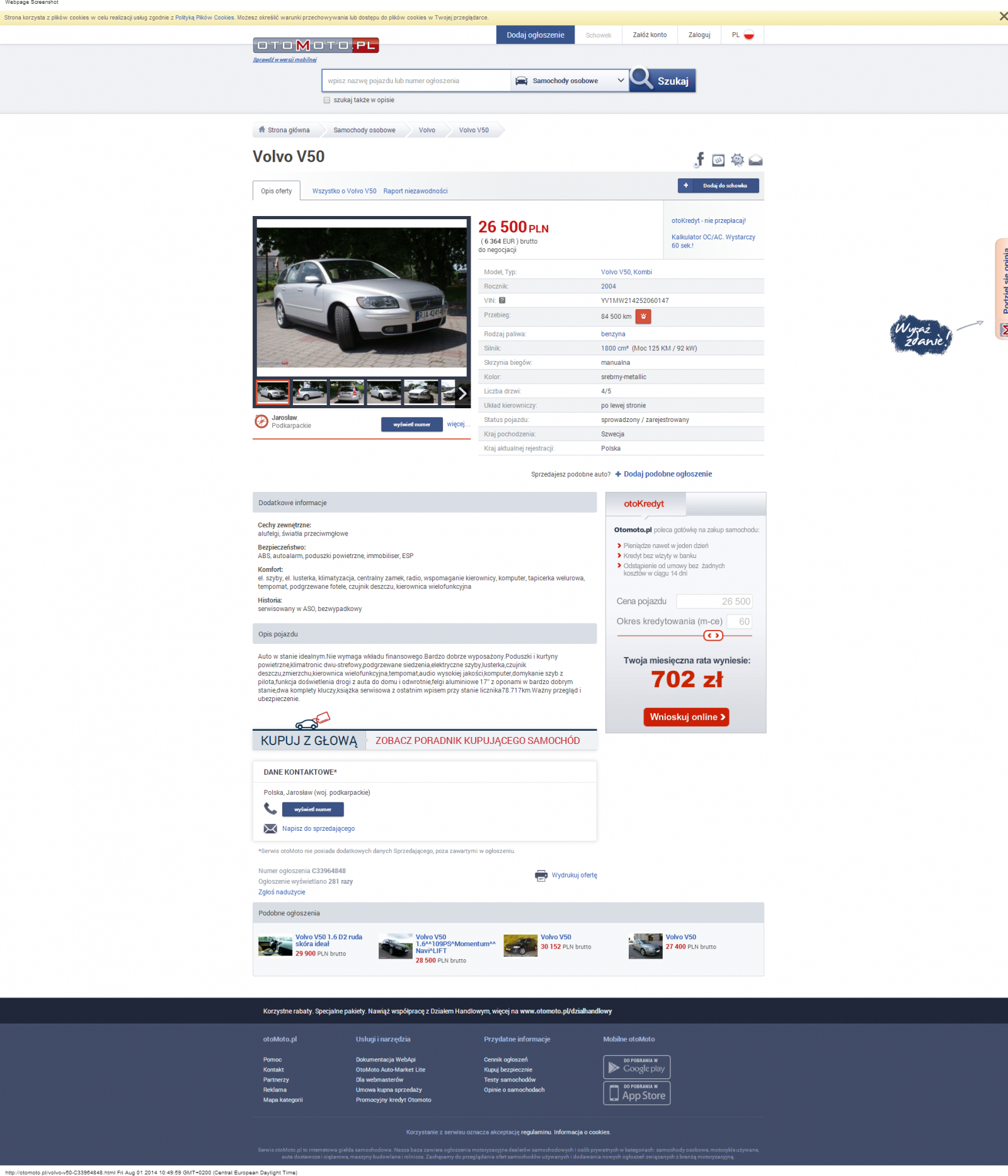This screenshot has height=1176, width=1008.
Task: Click the Cena pojazdu input field
Action: point(714,602)
